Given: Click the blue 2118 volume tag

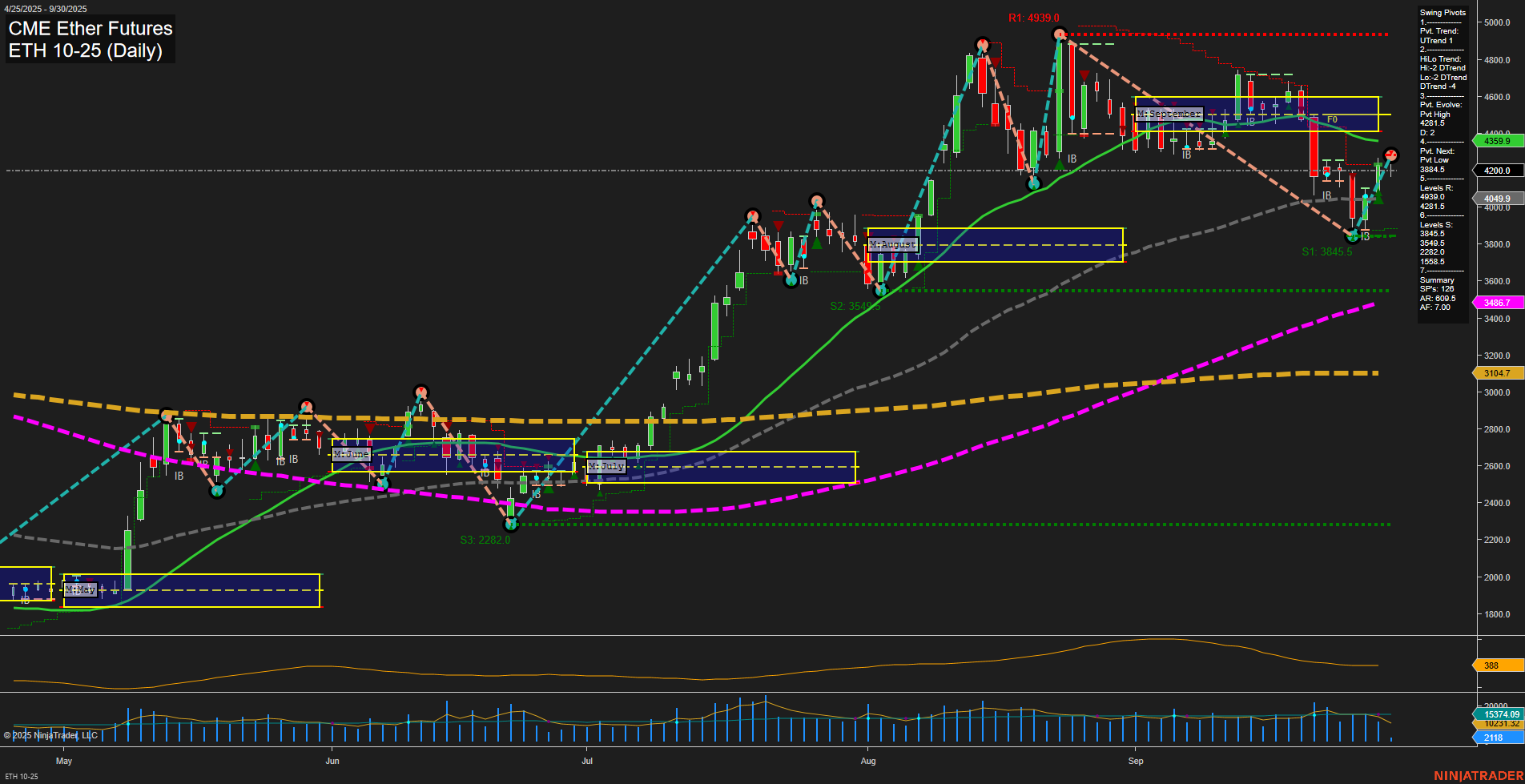Looking at the screenshot, I should (x=1495, y=735).
